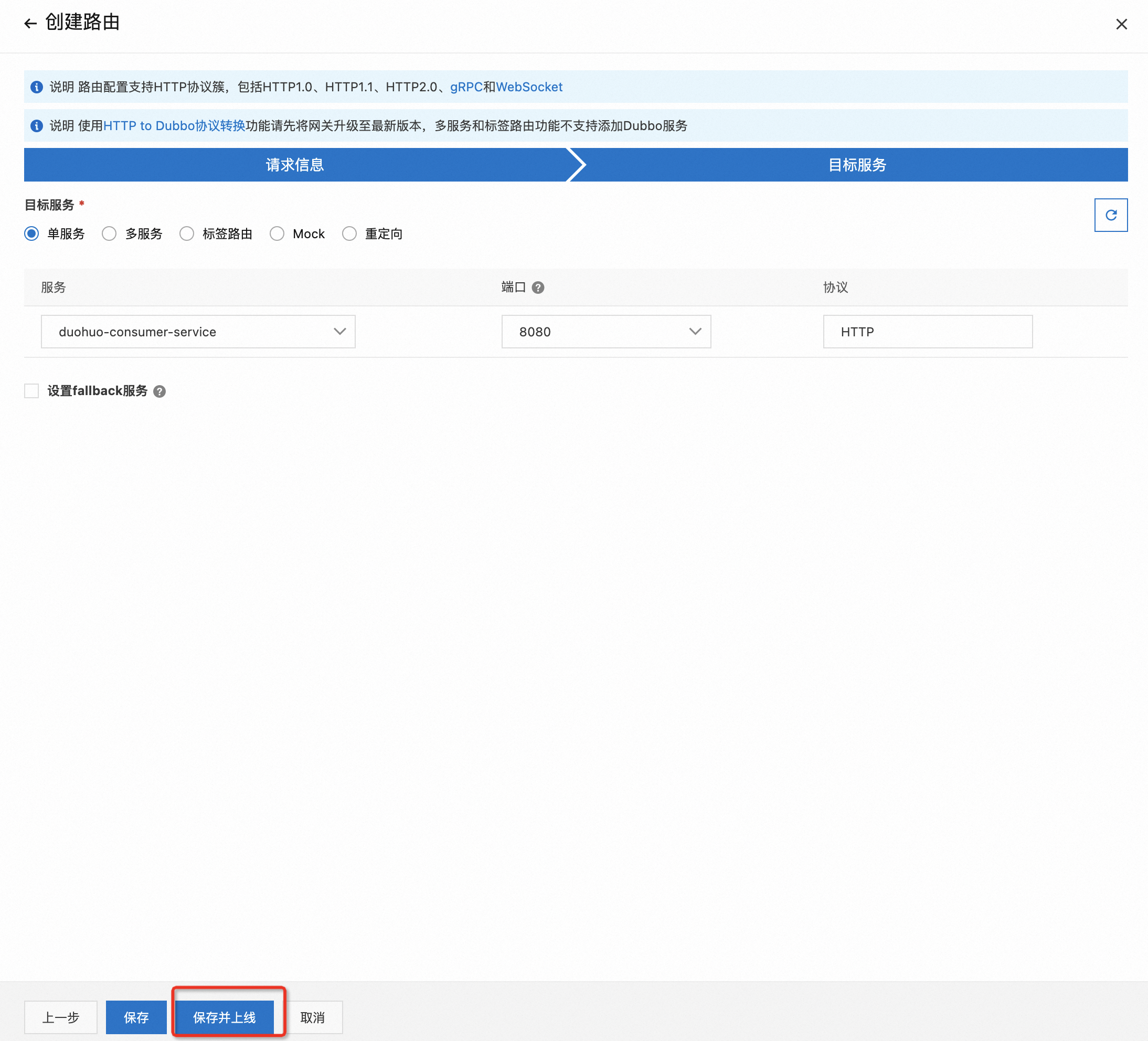Select the 单服务 radio option
The width and height of the screenshot is (1148, 1041).
point(32,234)
